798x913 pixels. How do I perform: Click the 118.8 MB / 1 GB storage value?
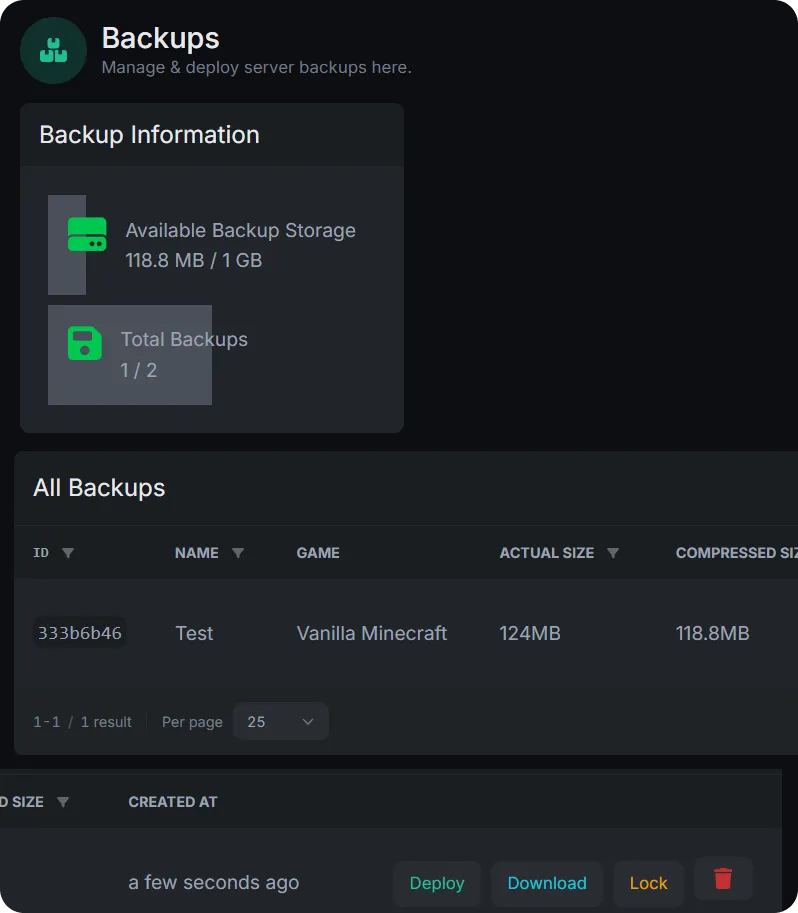(193, 260)
